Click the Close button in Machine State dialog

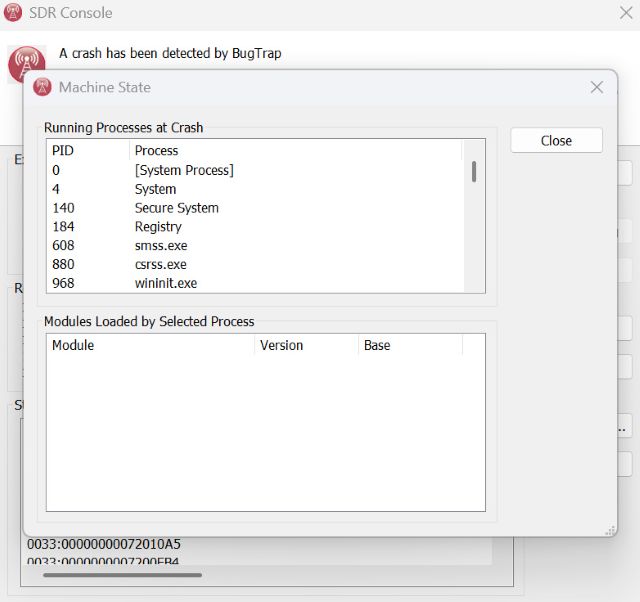tap(556, 140)
